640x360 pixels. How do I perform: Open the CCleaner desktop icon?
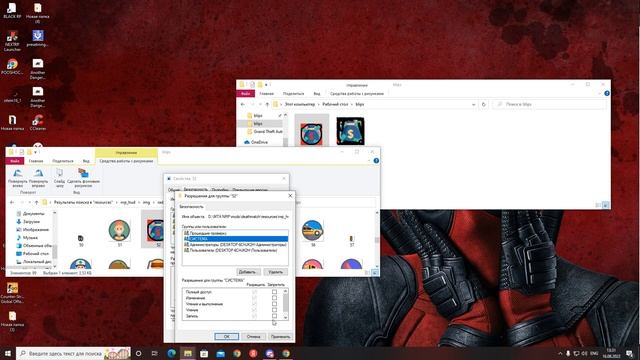pos(38,122)
